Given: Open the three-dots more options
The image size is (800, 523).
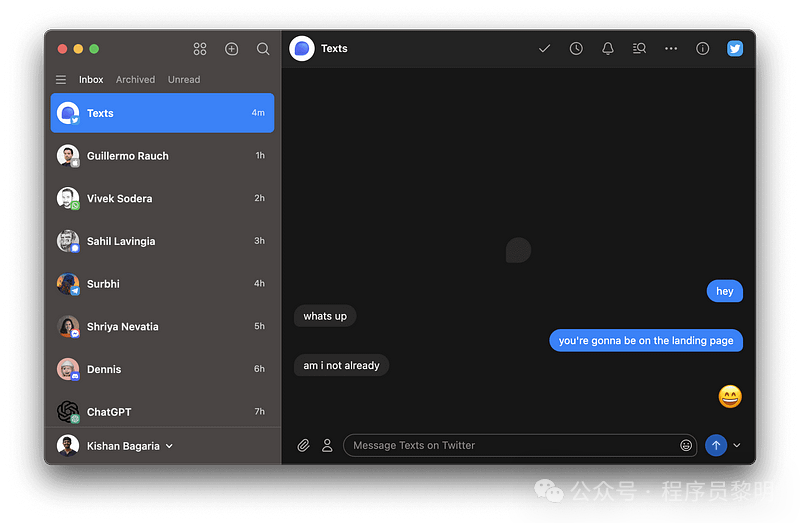Looking at the screenshot, I should pos(671,48).
